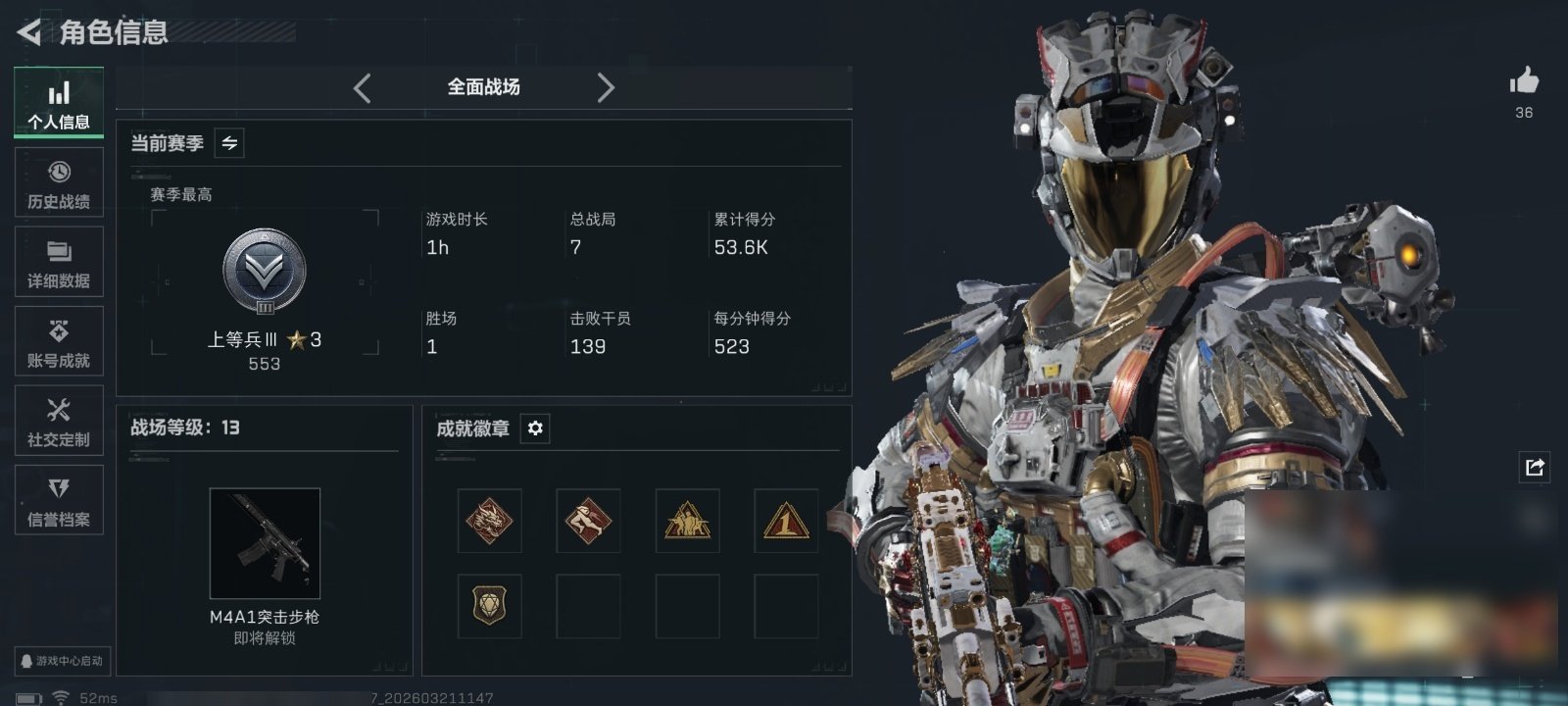The height and width of the screenshot is (706, 1568).
Task: Like the profile with thumbs-up icon
Action: point(1524,80)
